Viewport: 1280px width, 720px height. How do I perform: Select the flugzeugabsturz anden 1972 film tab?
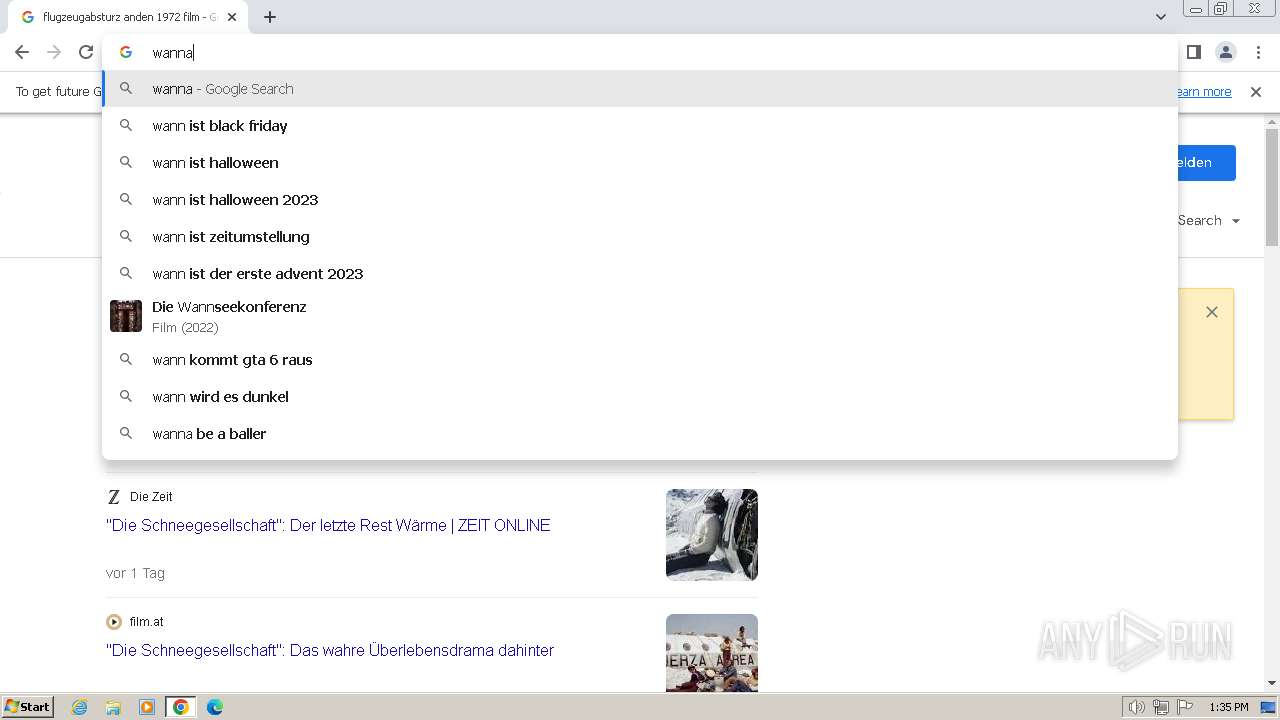click(x=128, y=17)
